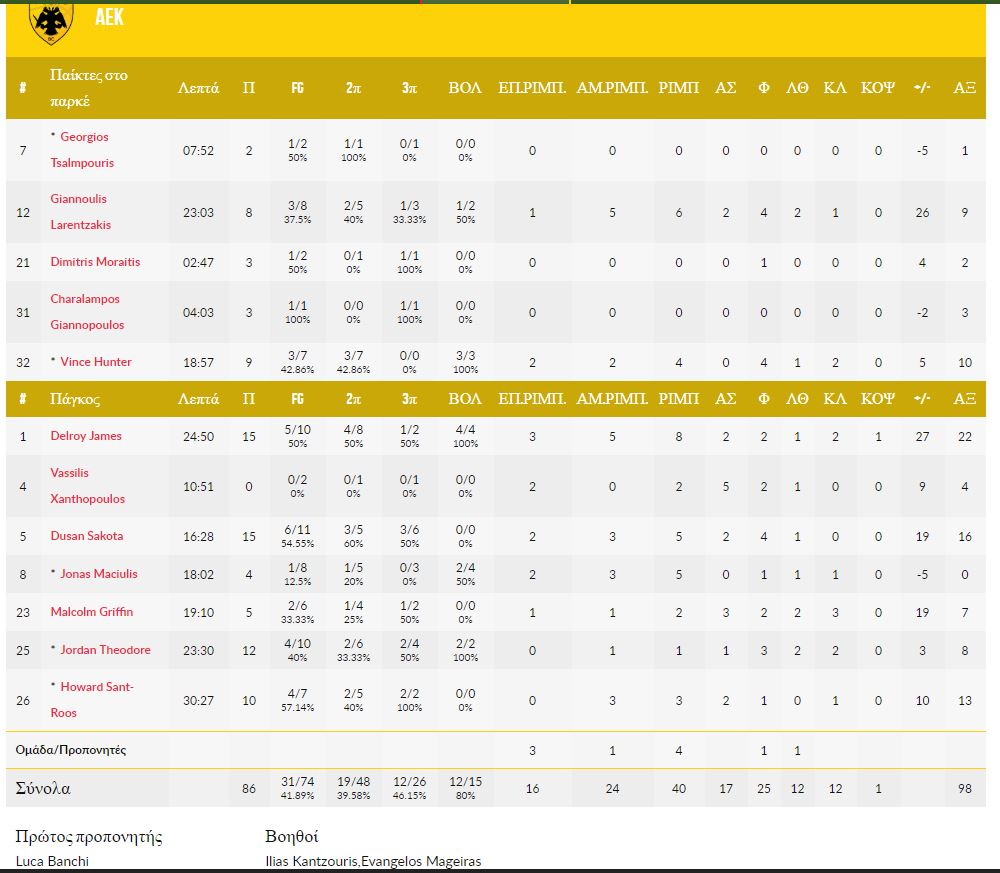1000x873 pixels.
Task: Select Jonas Maciulis player link
Action: tap(98, 574)
